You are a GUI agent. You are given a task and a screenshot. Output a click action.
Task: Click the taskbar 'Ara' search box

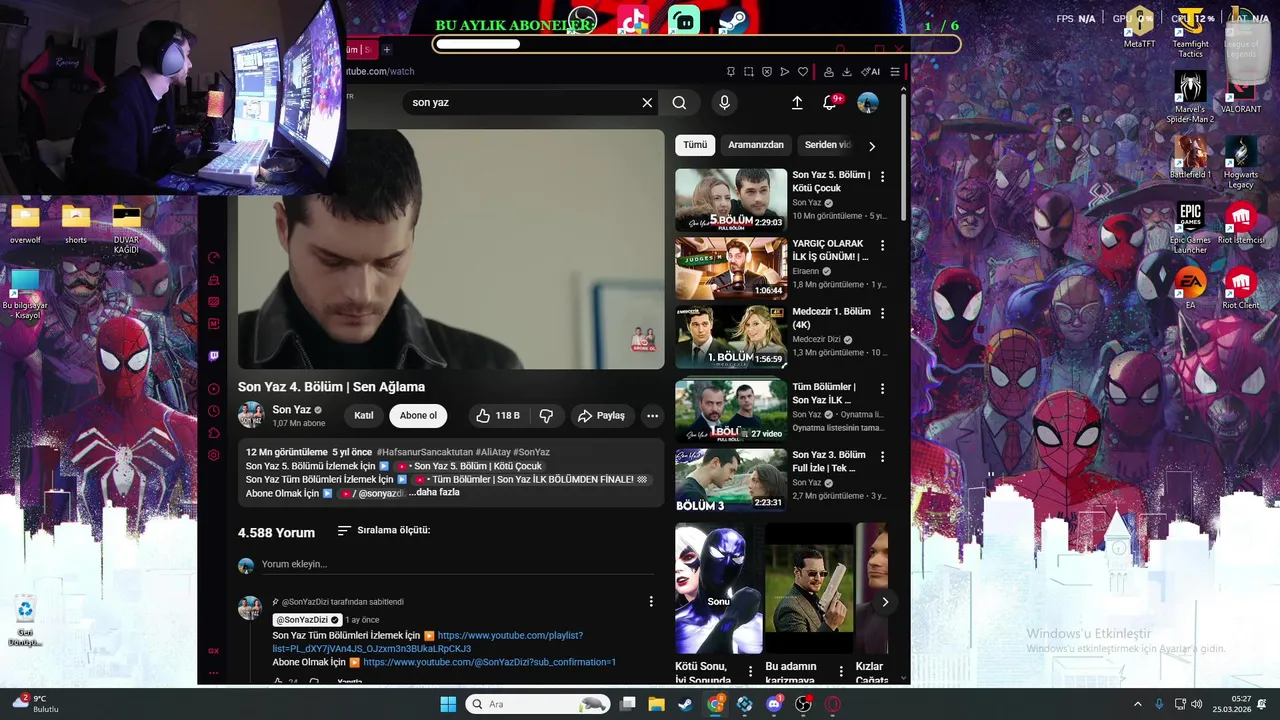539,704
